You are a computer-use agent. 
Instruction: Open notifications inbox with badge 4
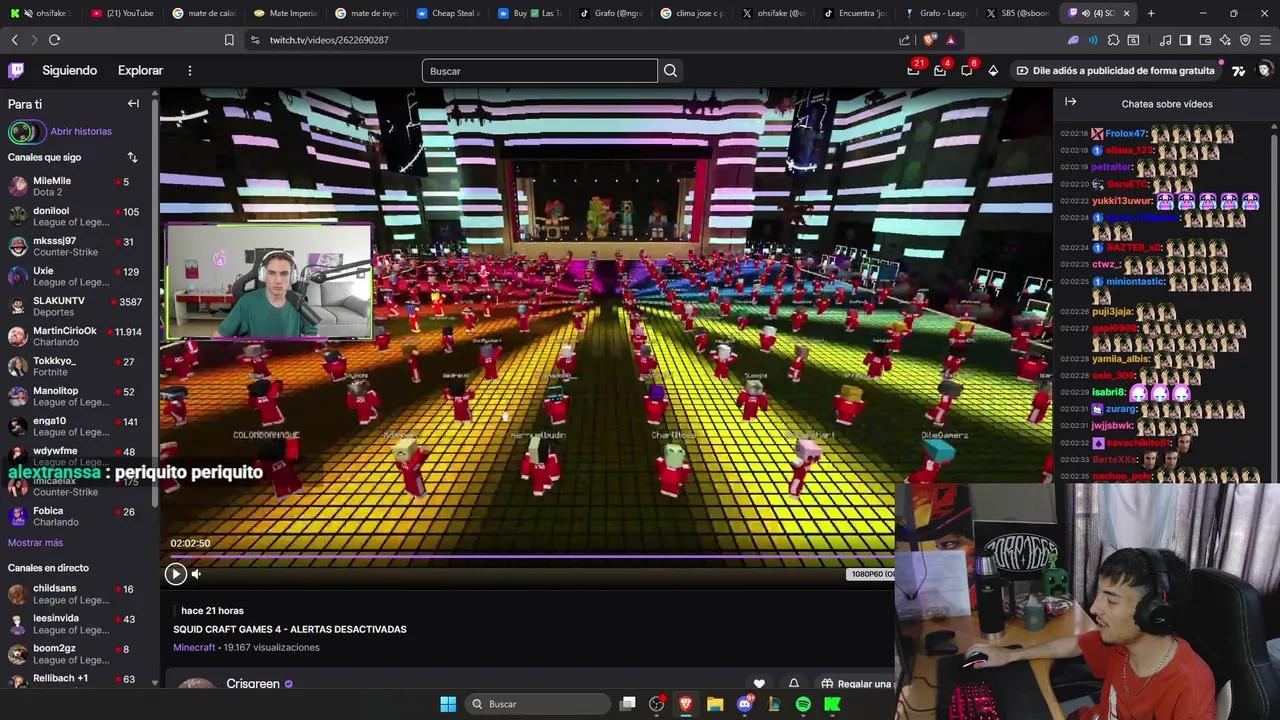940,70
